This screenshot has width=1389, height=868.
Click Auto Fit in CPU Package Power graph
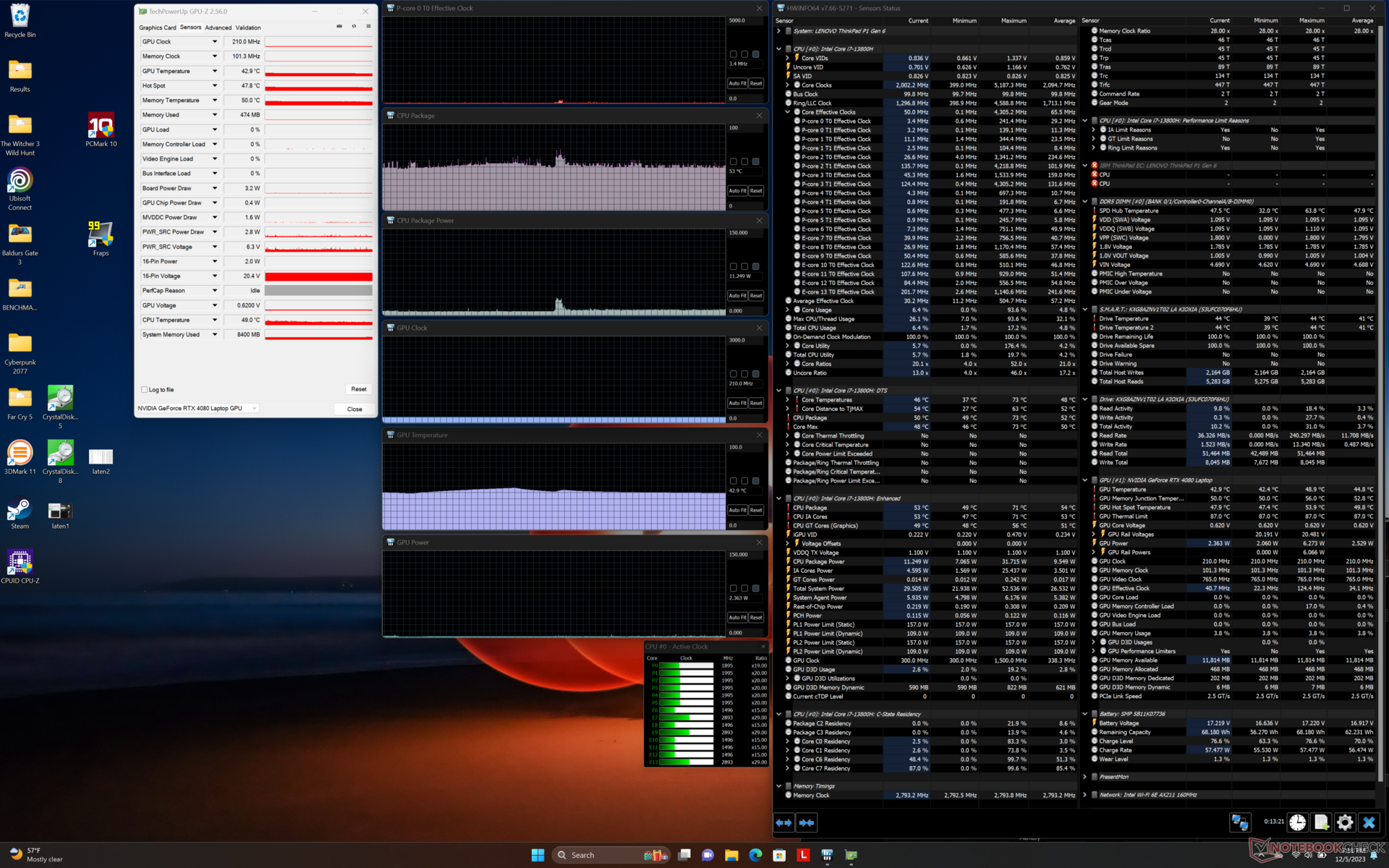coord(736,296)
